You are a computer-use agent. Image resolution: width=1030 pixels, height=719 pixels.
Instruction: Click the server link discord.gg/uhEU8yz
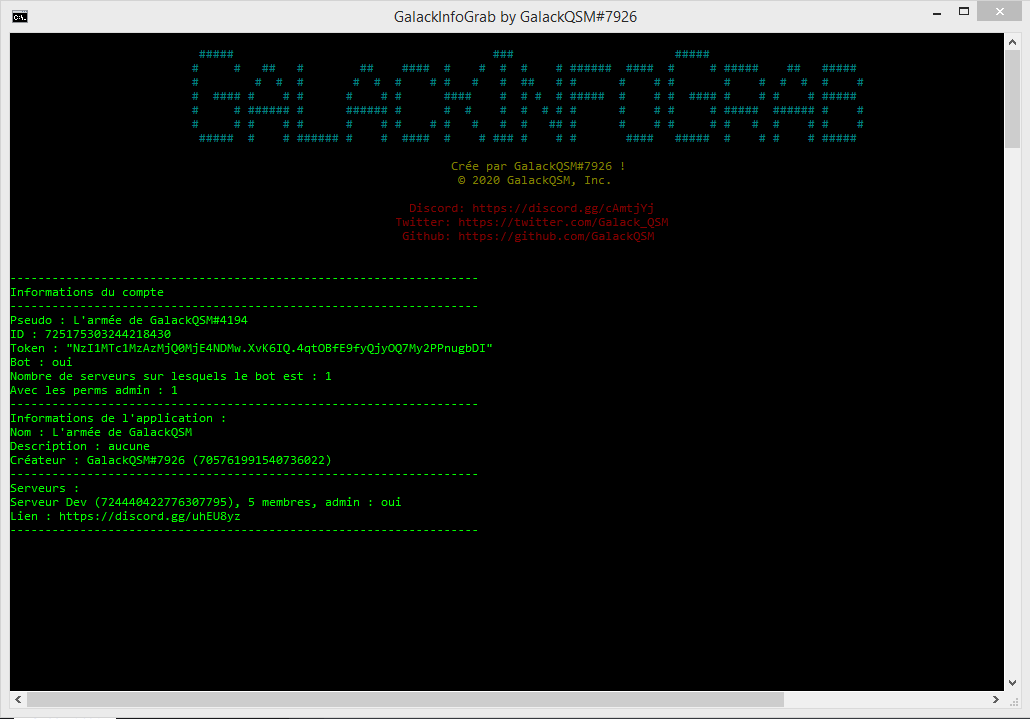tap(150, 516)
